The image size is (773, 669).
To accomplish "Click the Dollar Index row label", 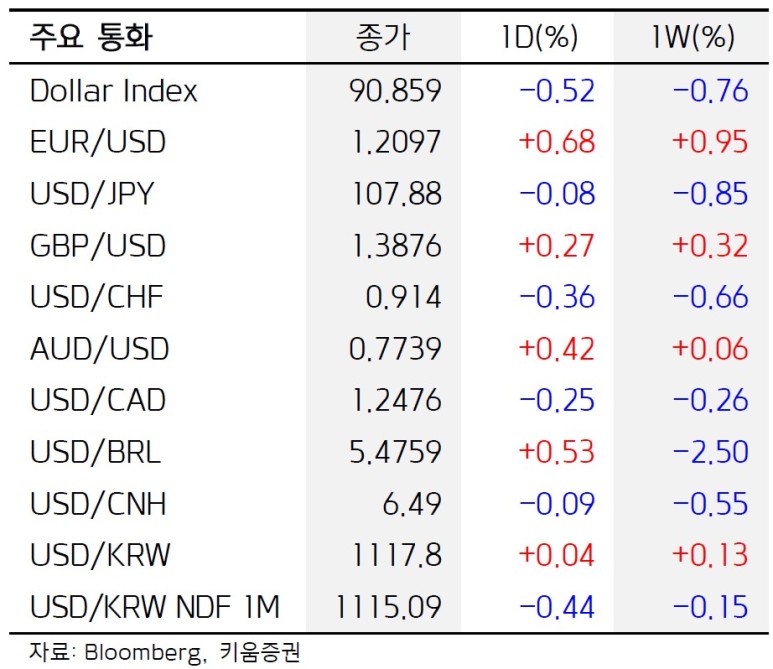I will point(114,91).
